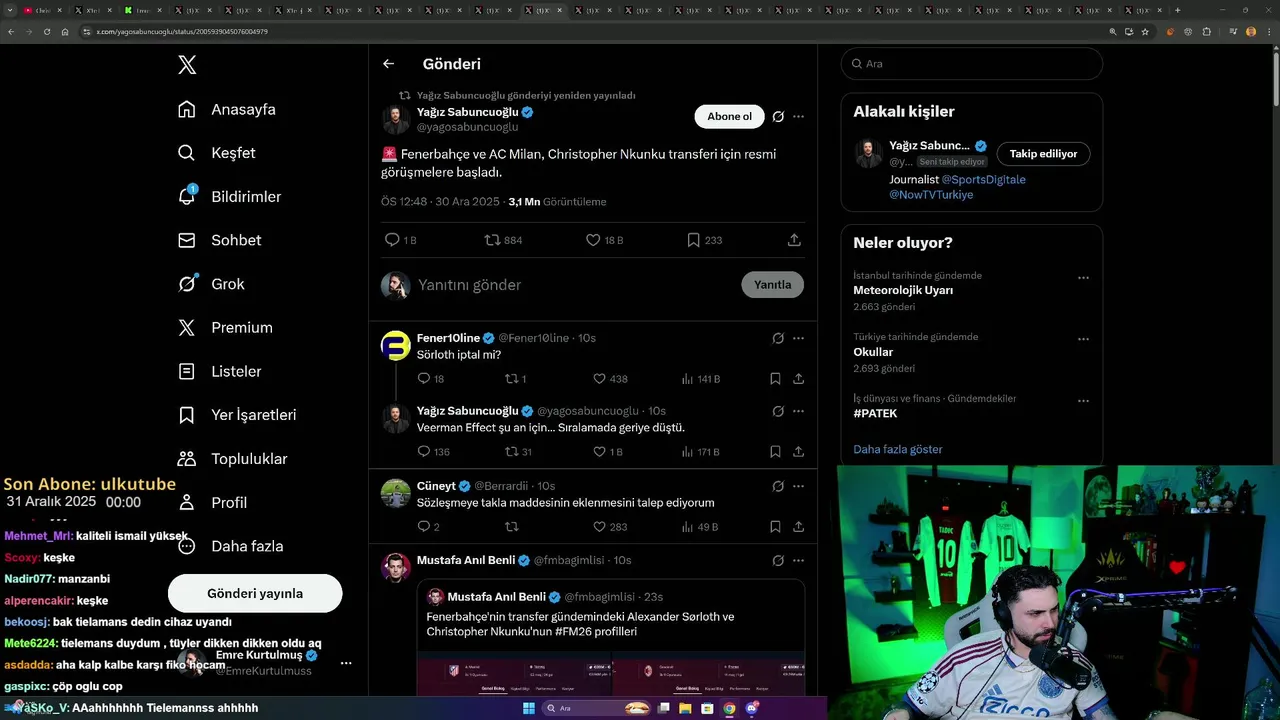Go to Profil page
Screen dimensions: 1280x720
(x=212, y=502)
